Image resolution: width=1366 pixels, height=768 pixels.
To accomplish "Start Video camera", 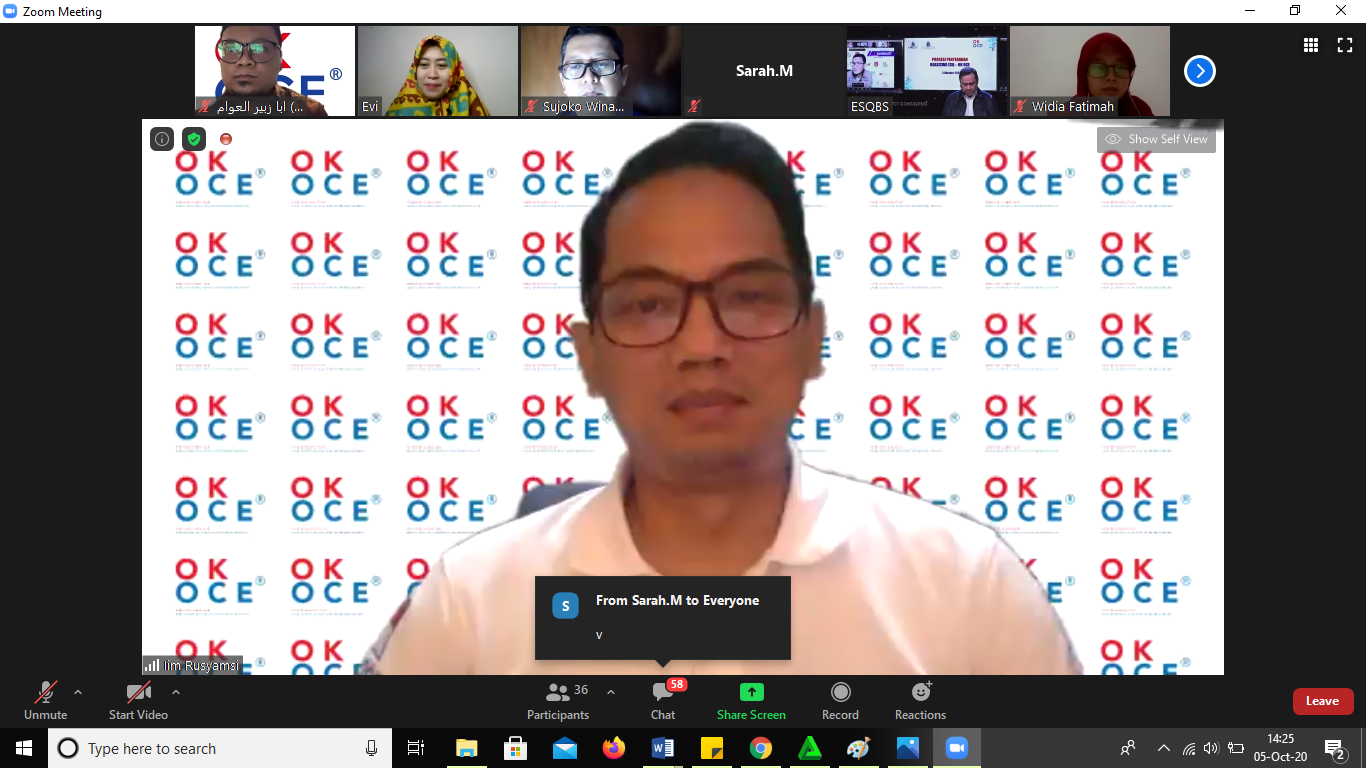I will (138, 700).
